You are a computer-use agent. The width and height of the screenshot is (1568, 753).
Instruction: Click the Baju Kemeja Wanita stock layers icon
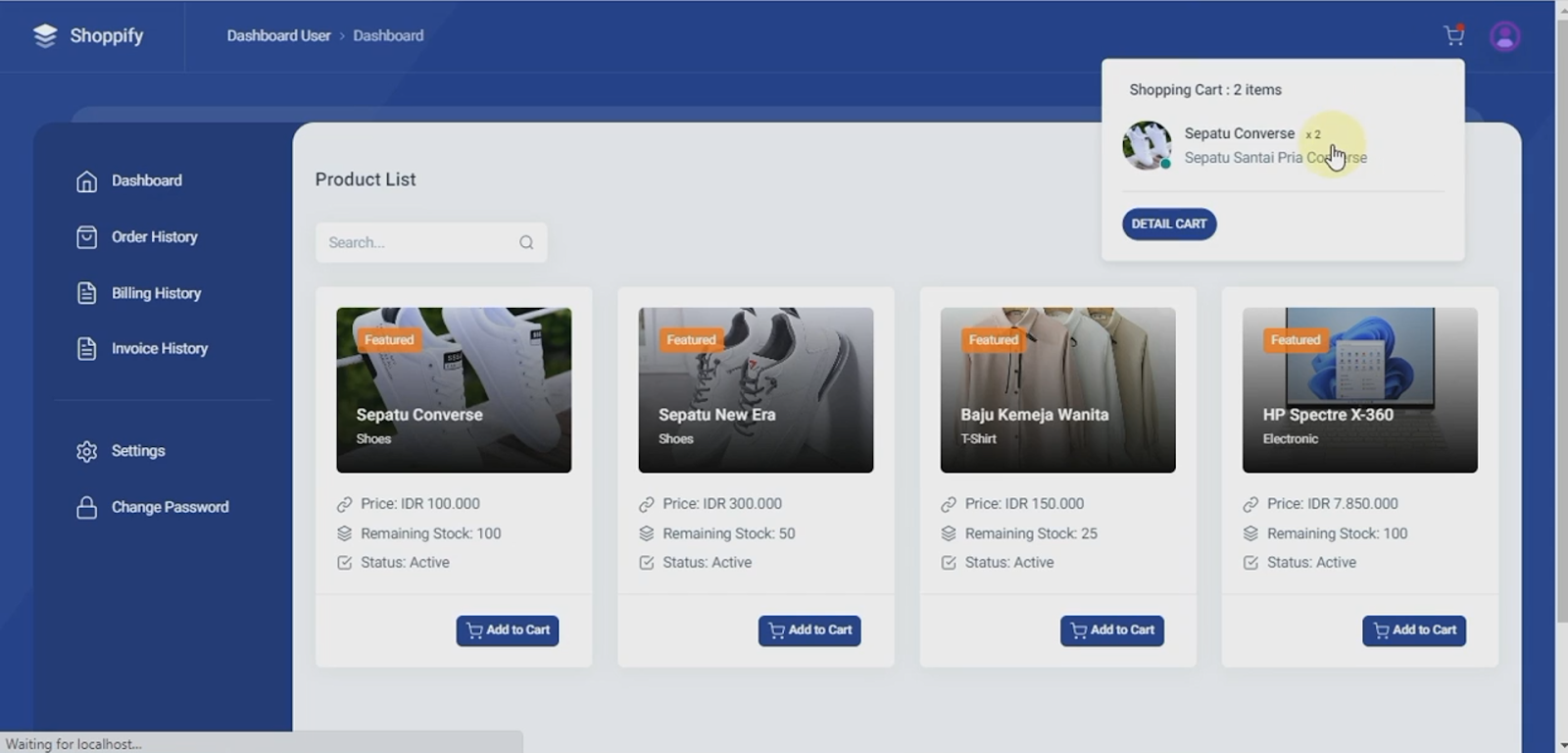(948, 533)
